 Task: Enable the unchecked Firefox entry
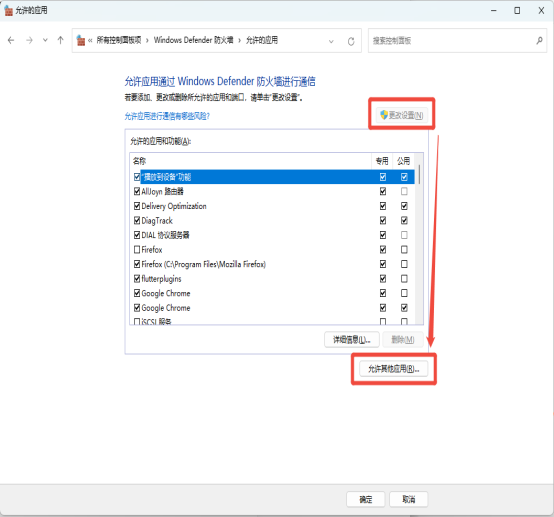pos(137,250)
